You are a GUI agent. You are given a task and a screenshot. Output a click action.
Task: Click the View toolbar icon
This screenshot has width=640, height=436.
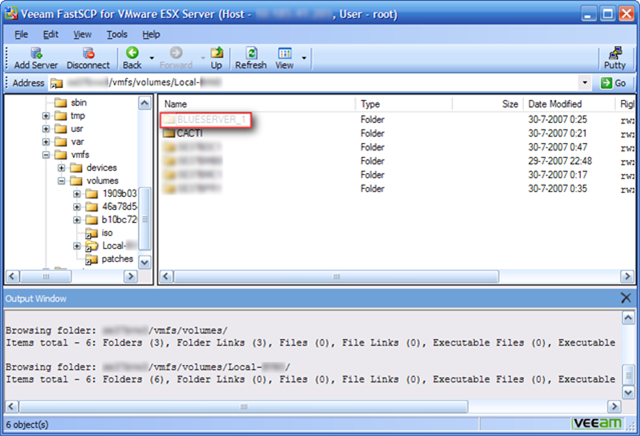(x=285, y=57)
